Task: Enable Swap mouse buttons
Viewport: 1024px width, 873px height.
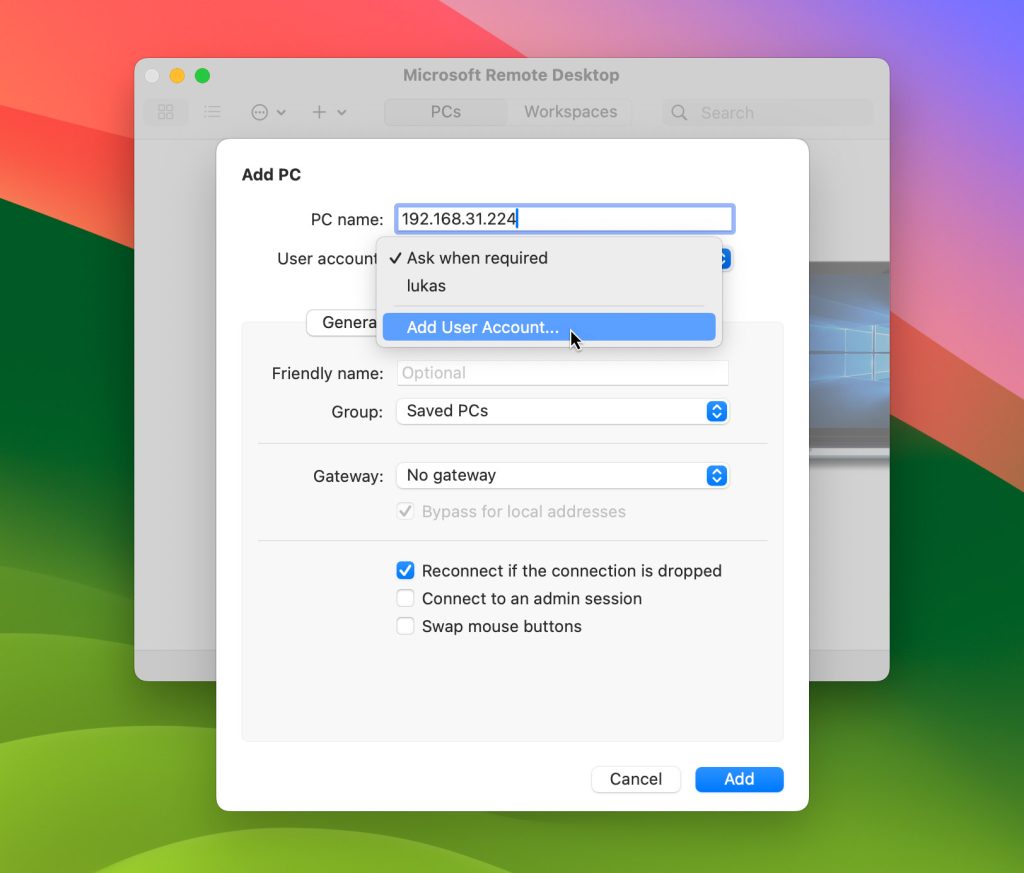Action: tap(405, 626)
